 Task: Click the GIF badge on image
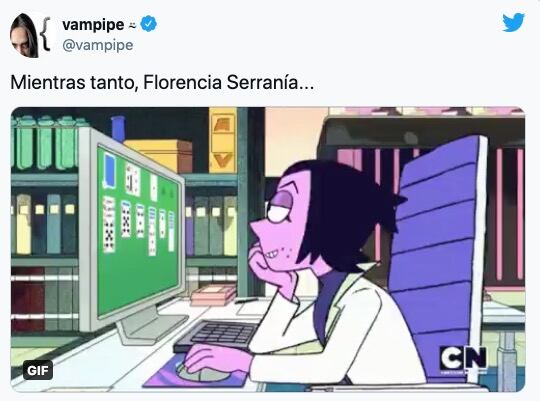tap(38, 370)
